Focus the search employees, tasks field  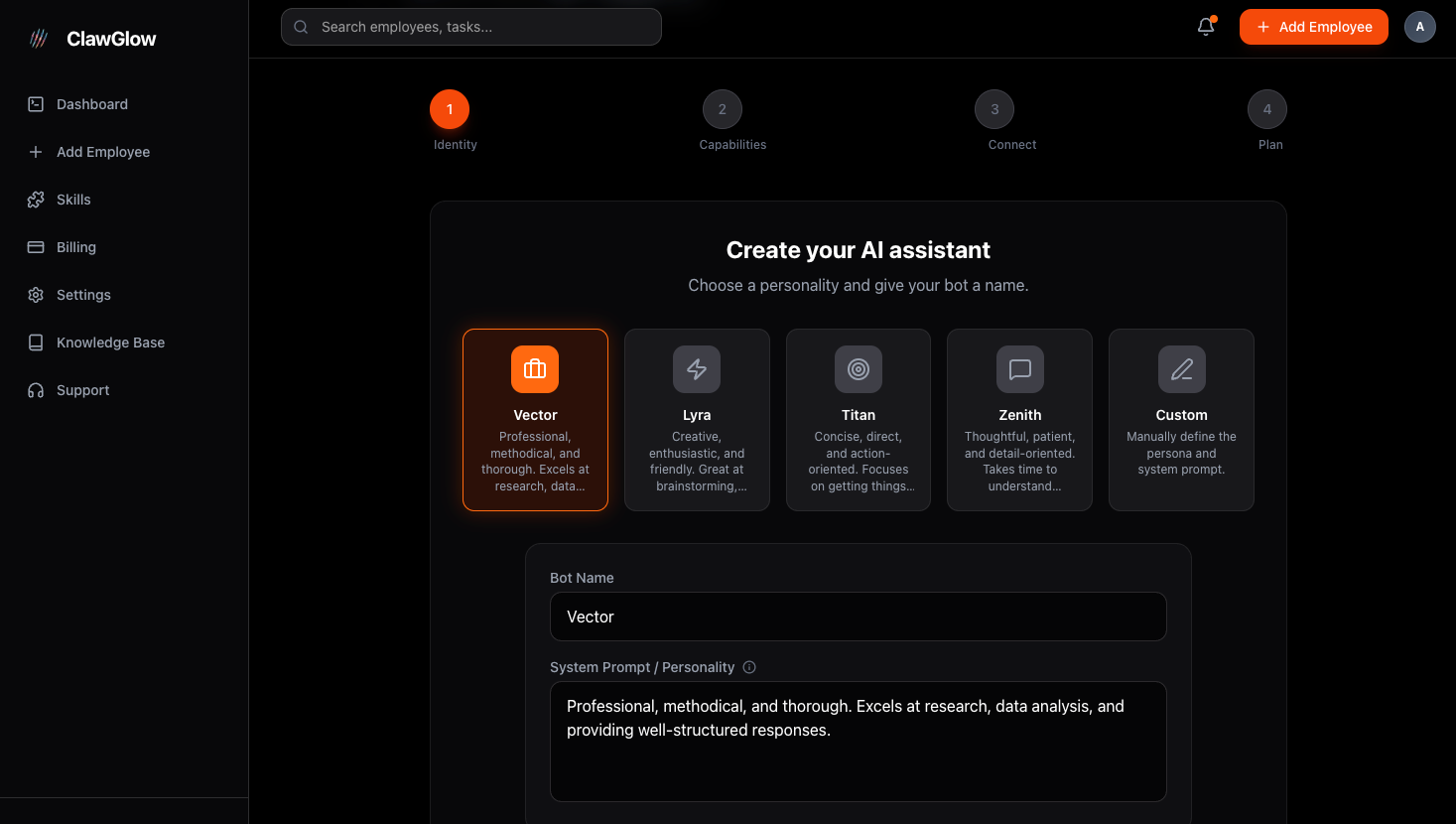click(471, 27)
